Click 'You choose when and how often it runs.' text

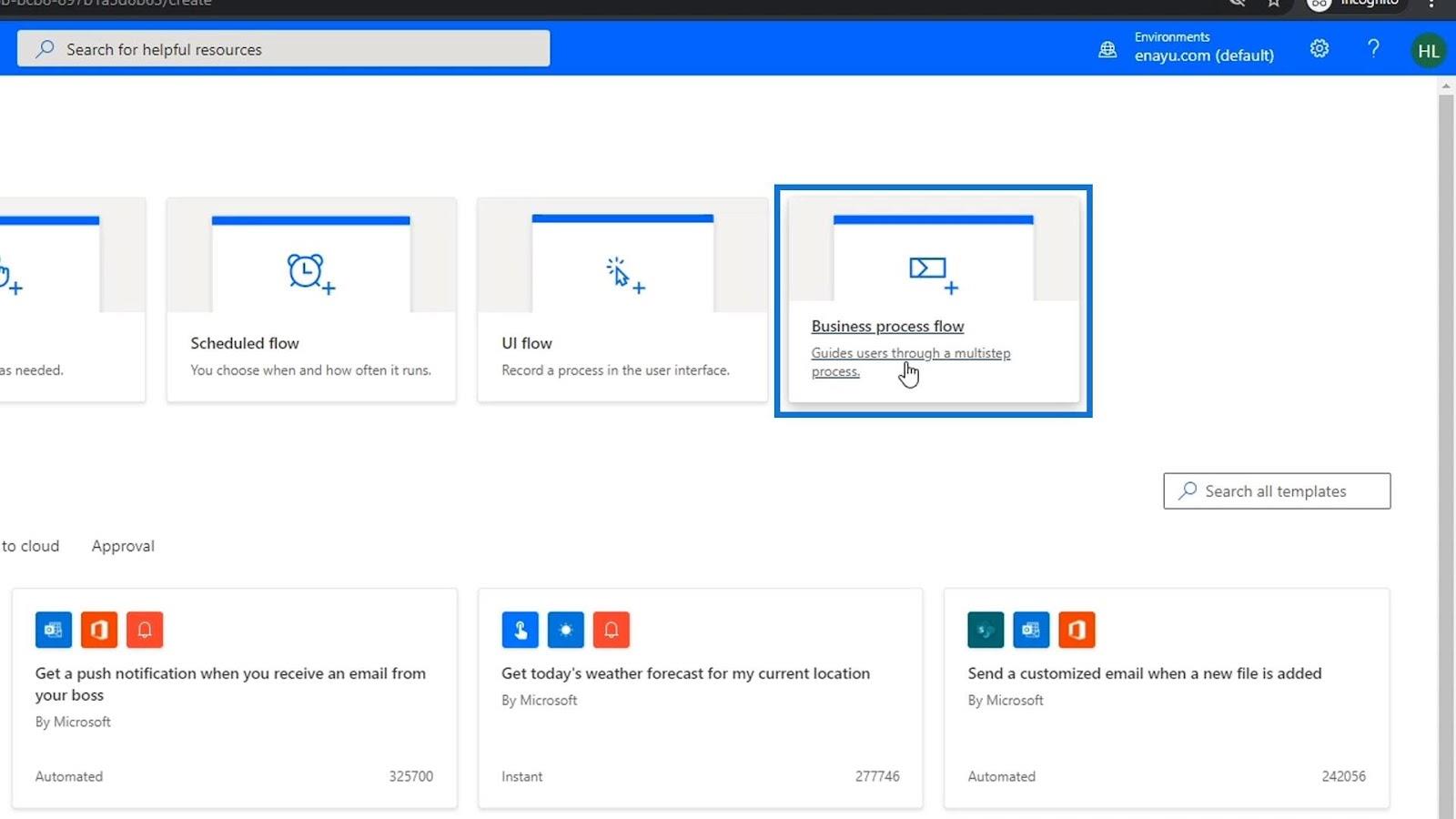click(x=310, y=370)
